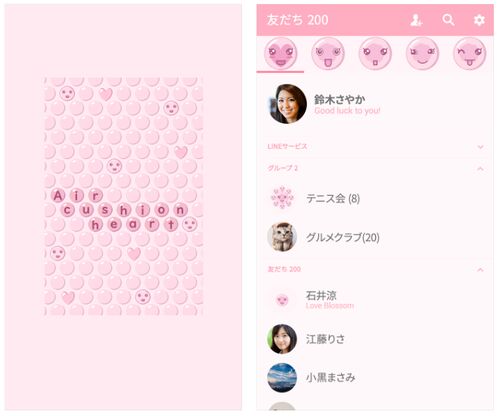Open settings gear icon
Image resolution: width=500 pixels, height=416 pixels.
tap(479, 20)
